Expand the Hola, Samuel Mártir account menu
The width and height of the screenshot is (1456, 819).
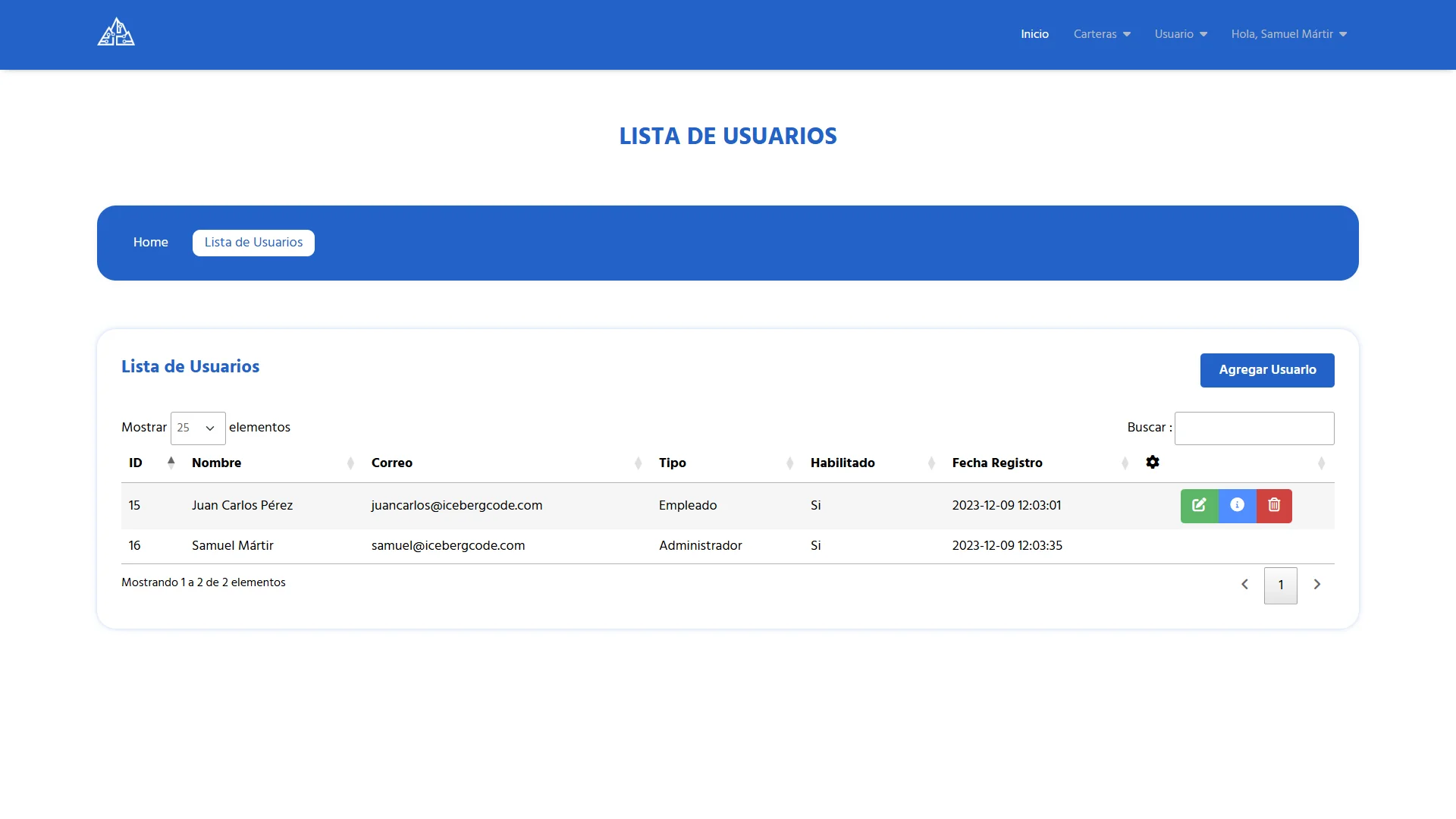[1289, 34]
